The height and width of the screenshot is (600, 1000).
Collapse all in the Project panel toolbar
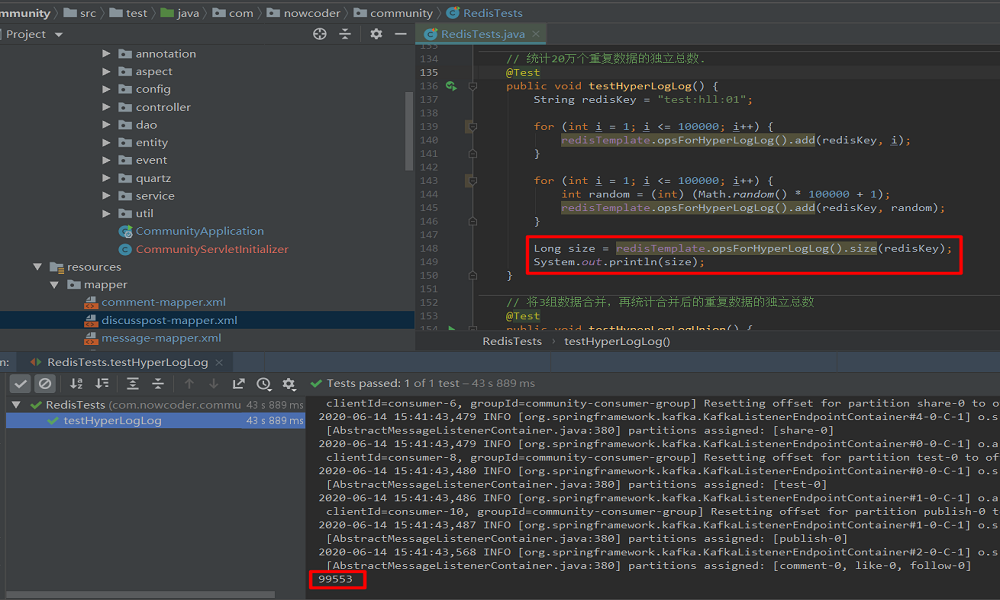click(345, 34)
